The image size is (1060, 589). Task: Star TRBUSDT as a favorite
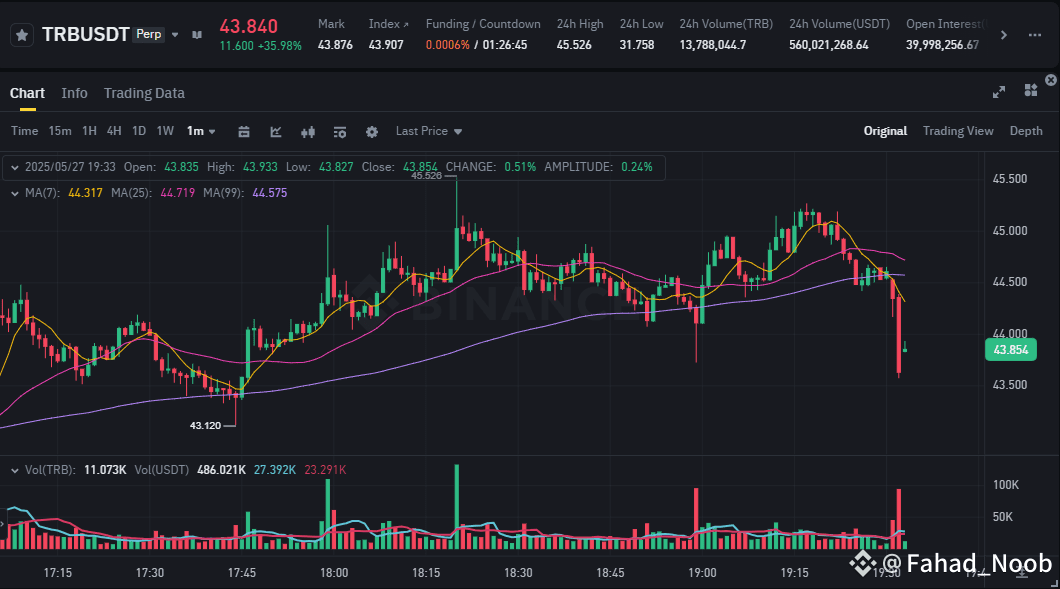click(22, 35)
